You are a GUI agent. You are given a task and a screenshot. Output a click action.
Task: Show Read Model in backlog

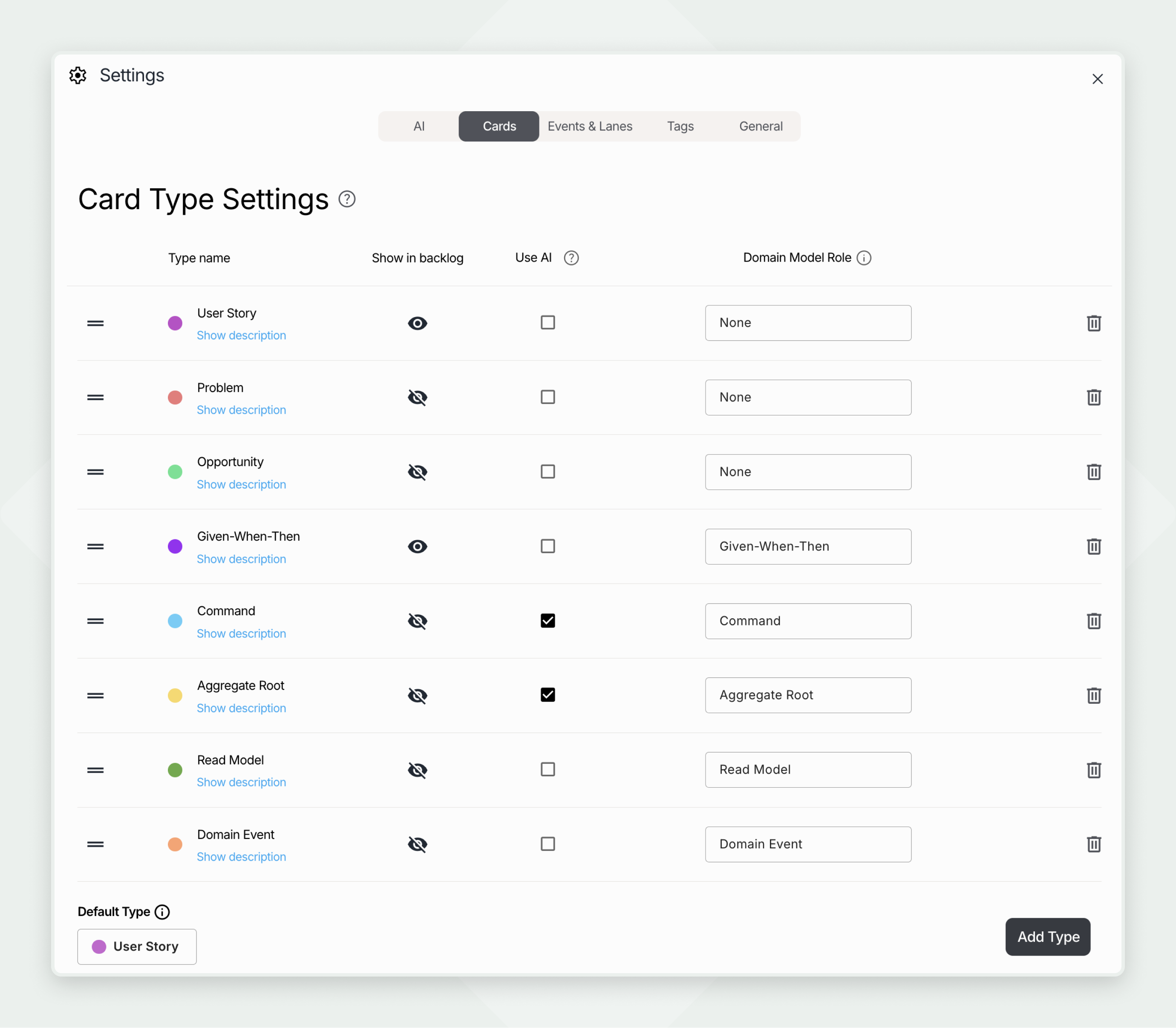[417, 770]
